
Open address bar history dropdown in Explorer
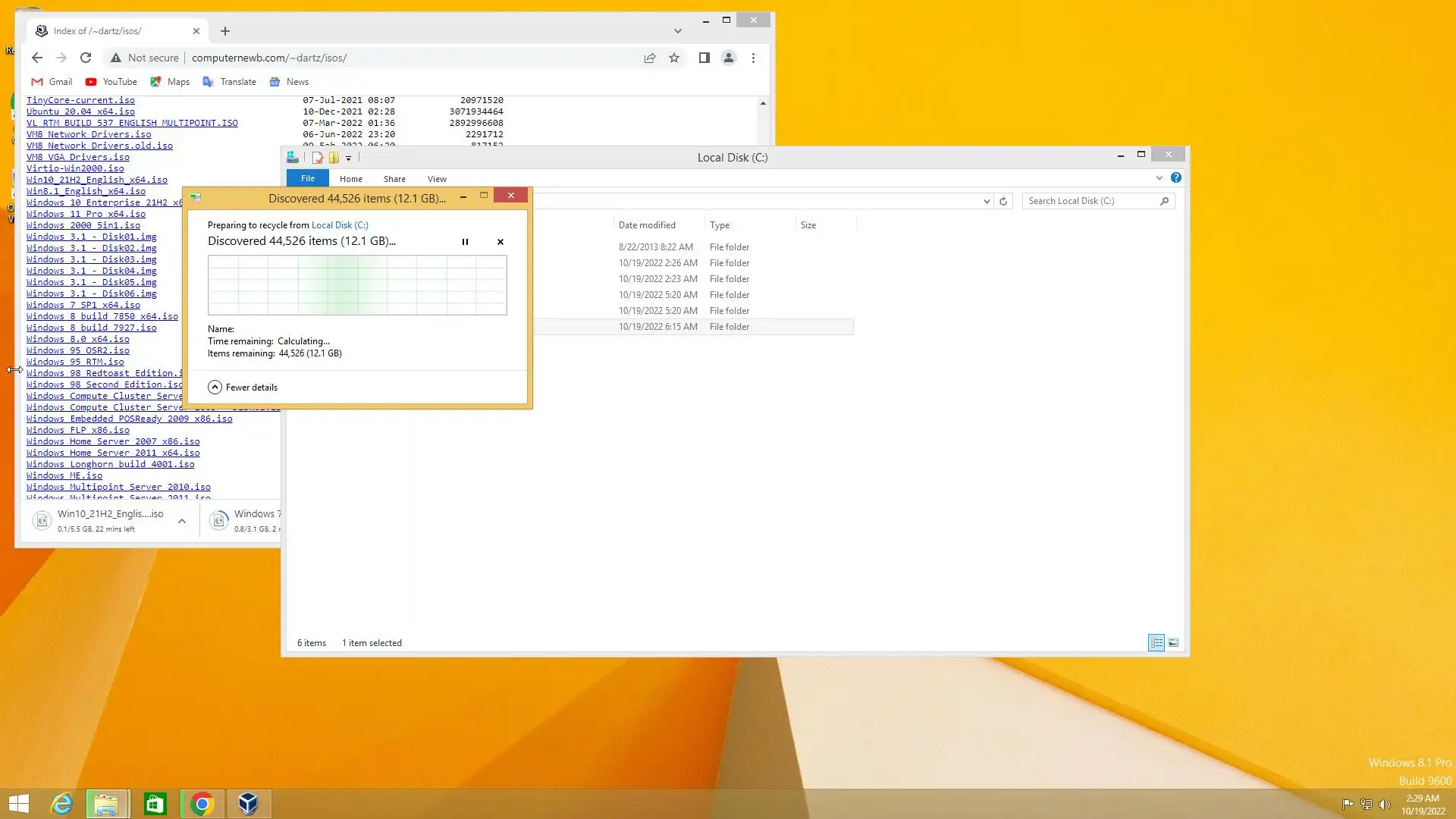click(986, 201)
